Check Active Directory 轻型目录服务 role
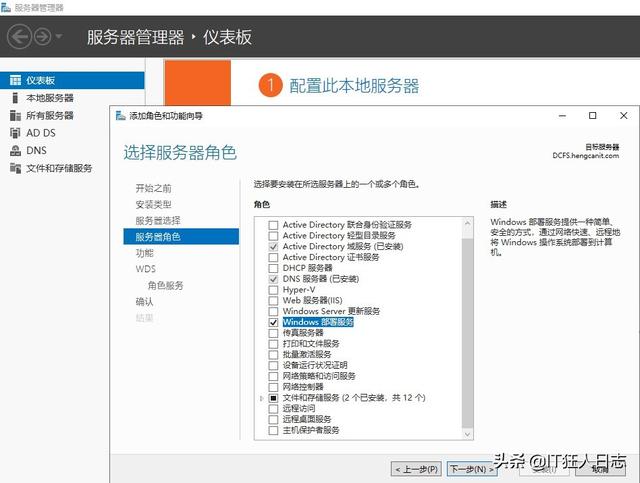This screenshot has height=483, width=640. pyautogui.click(x=273, y=236)
